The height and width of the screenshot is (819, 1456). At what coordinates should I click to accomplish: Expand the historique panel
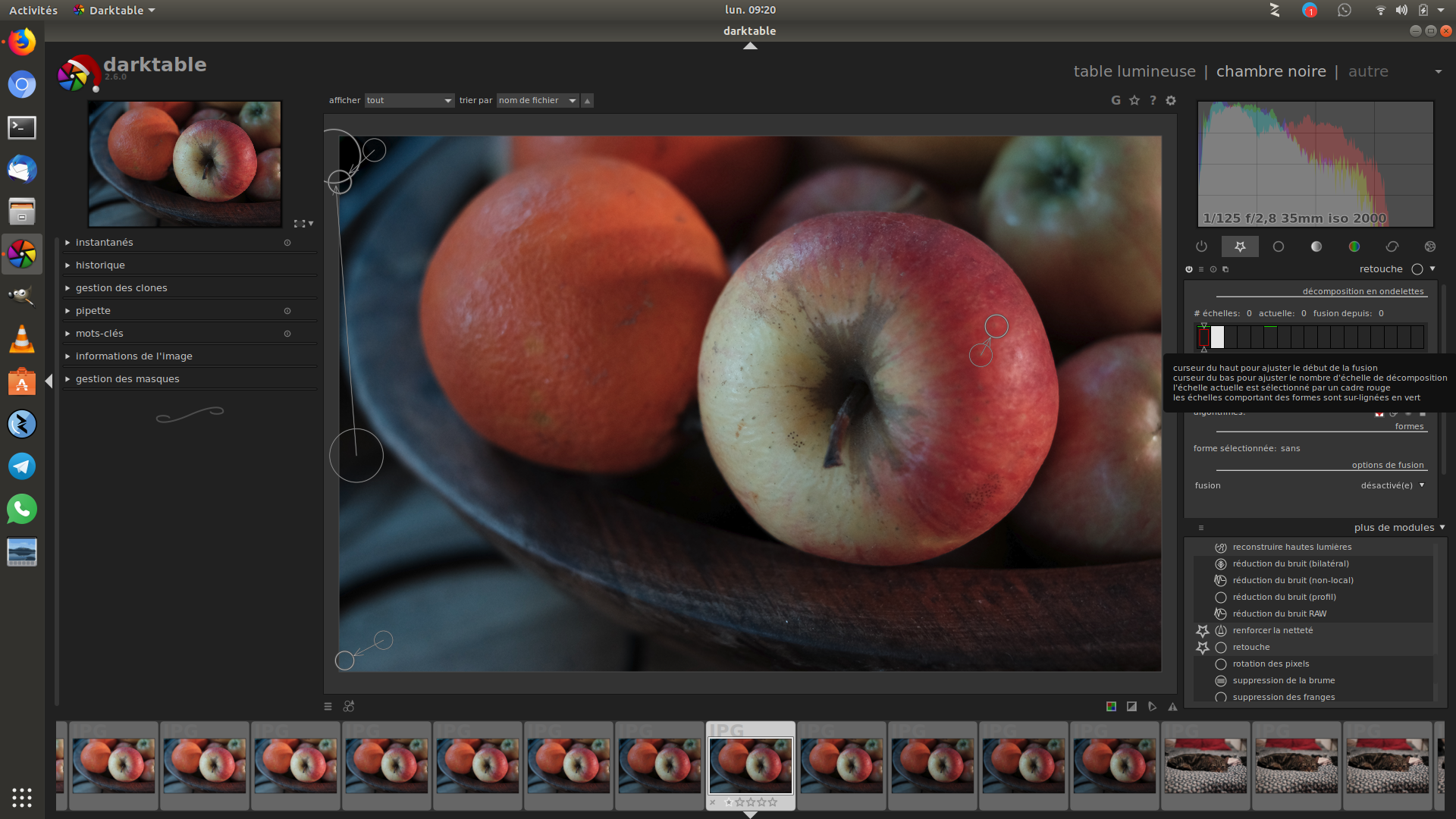click(100, 265)
